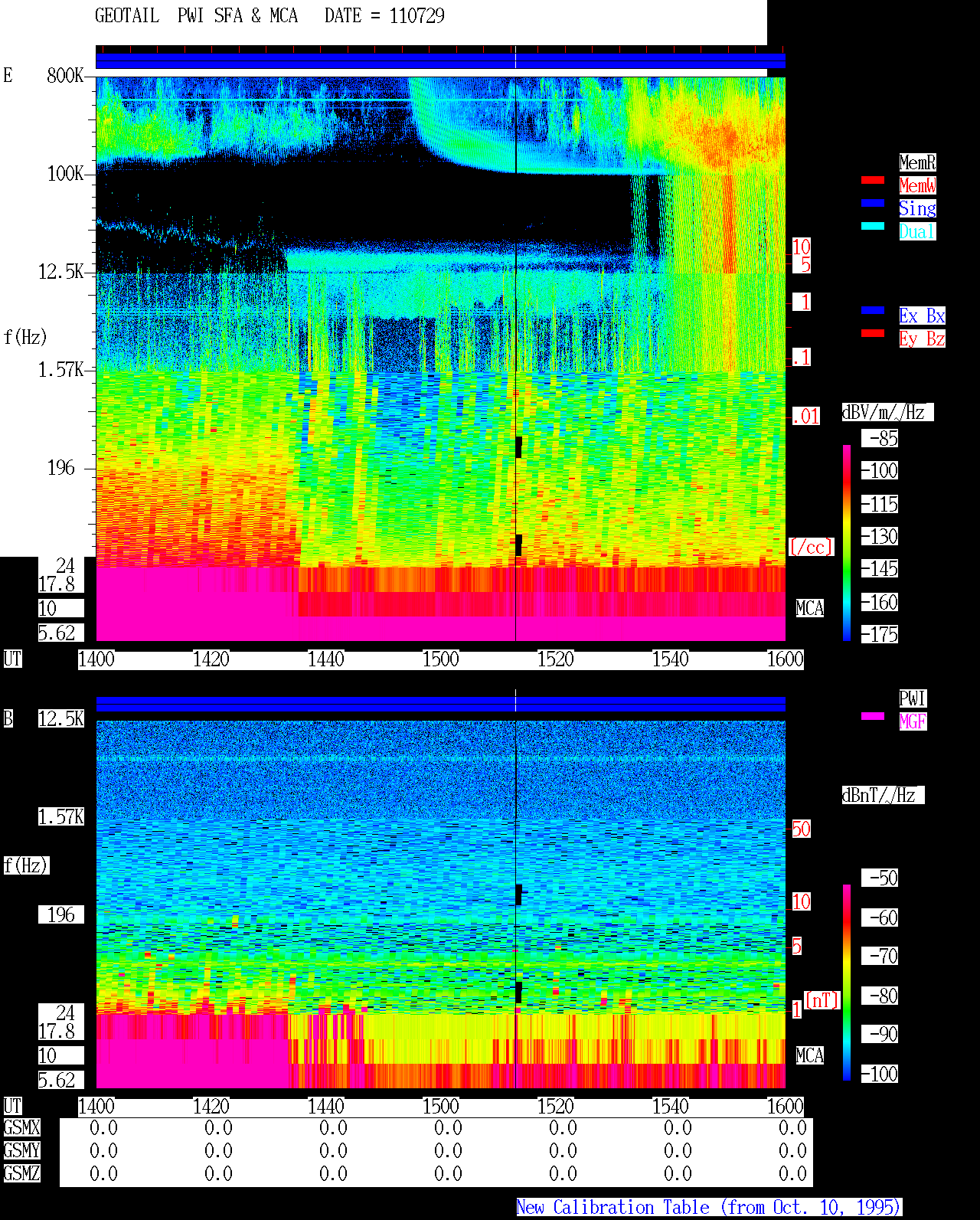Click the MCA label of E panel
Viewport: 980px width, 1220px height.
810,608
